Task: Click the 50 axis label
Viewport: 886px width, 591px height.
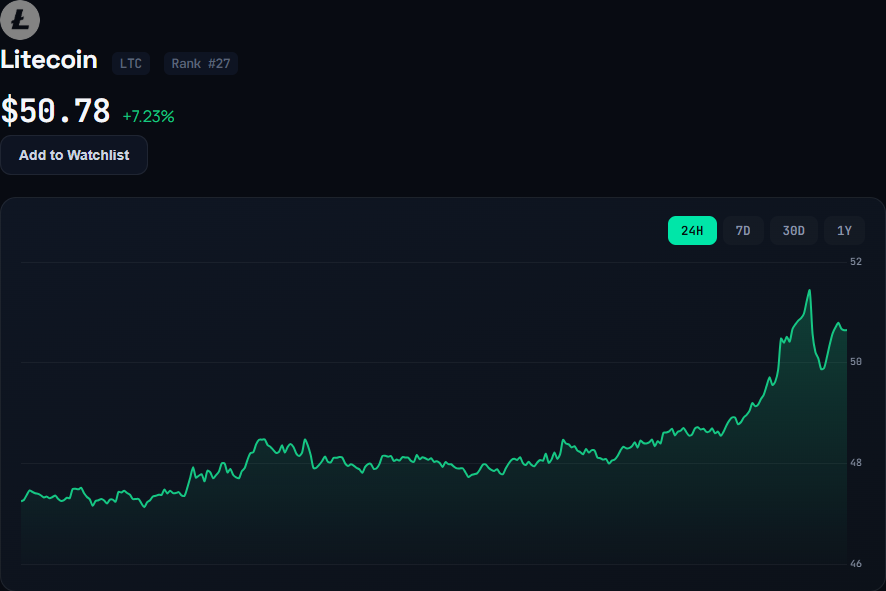Action: coord(856,362)
